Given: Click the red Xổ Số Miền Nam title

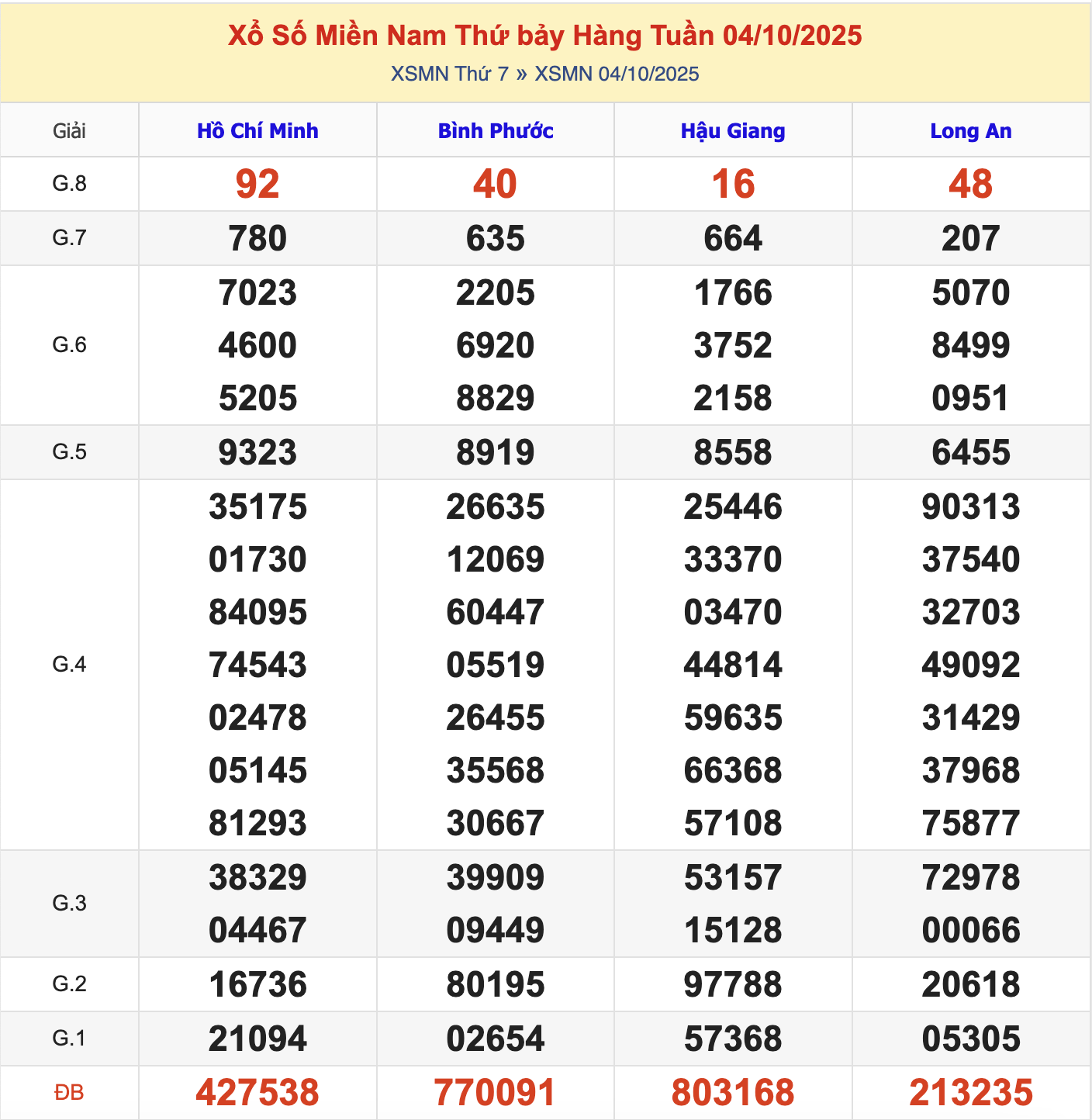Looking at the screenshot, I should pyautogui.click(x=544, y=36).
